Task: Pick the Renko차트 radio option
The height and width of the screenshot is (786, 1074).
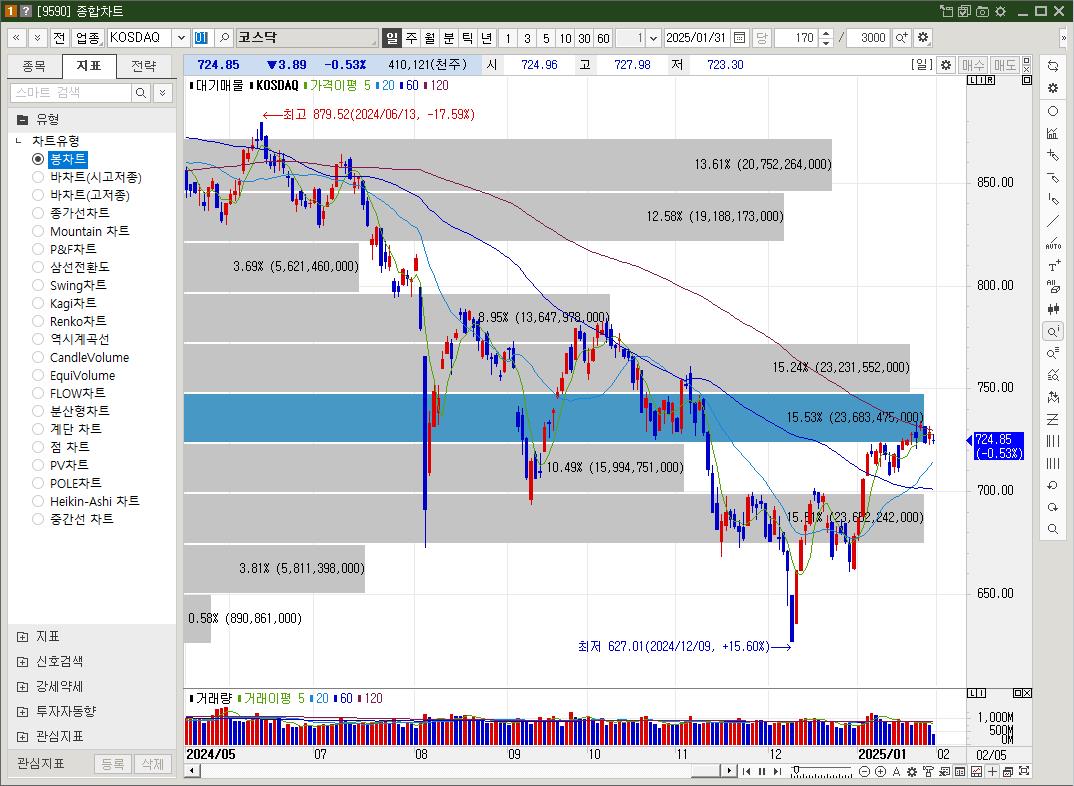Action: click(x=38, y=321)
